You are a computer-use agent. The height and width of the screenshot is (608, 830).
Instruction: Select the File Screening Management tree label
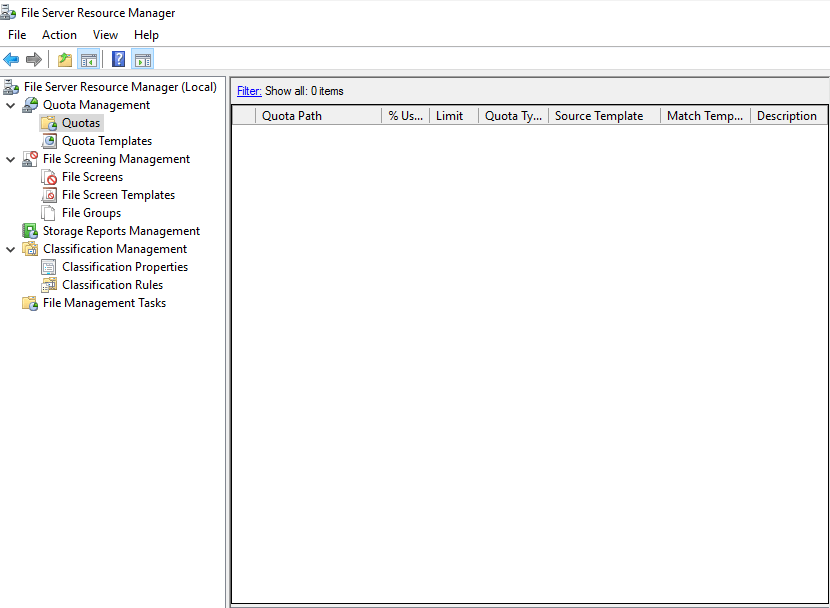116,159
